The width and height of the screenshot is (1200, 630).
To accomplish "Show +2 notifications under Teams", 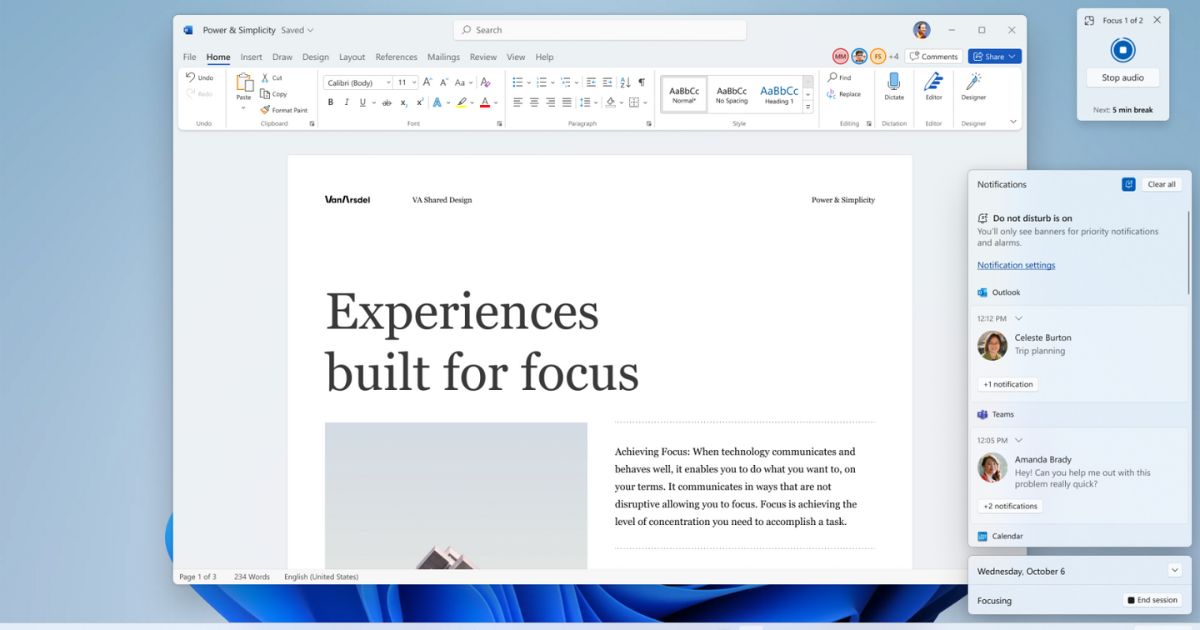I will click(x=1010, y=506).
